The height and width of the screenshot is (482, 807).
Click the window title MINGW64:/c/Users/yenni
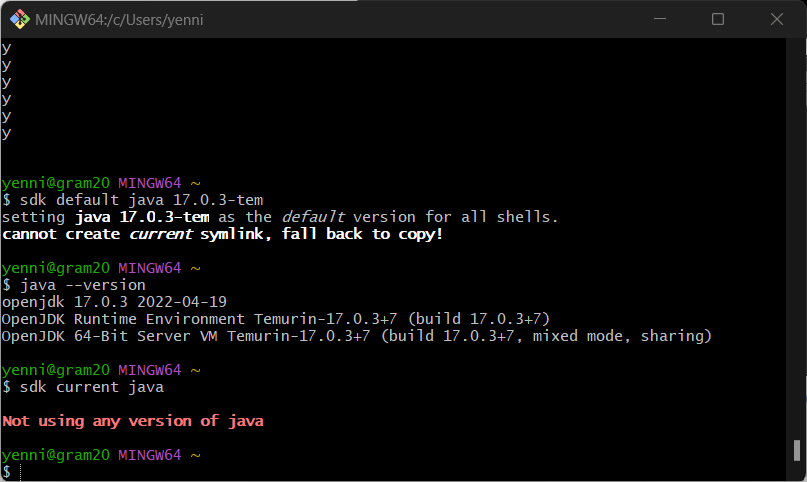[119, 20]
